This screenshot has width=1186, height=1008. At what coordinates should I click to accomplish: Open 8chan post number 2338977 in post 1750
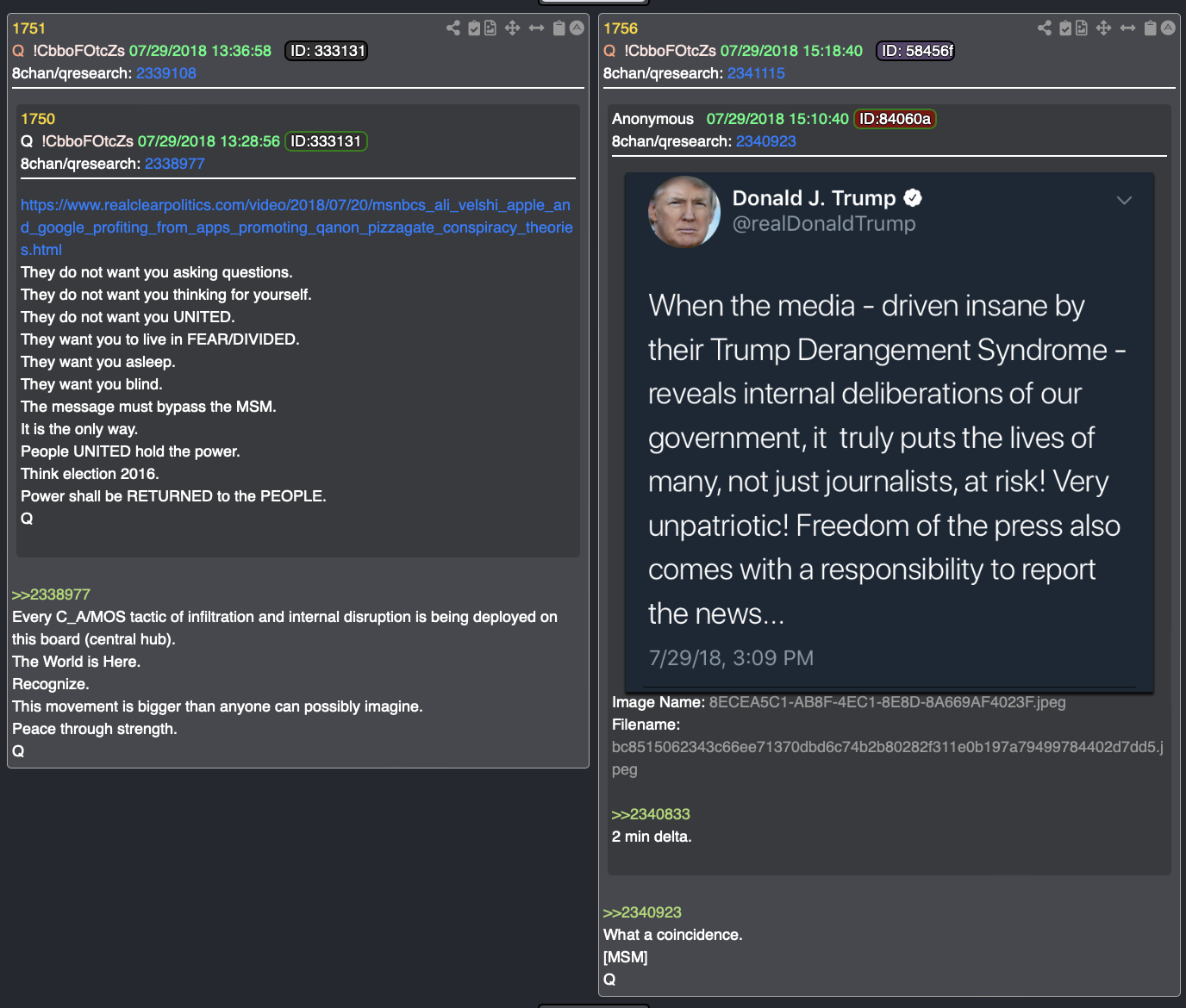click(x=175, y=164)
